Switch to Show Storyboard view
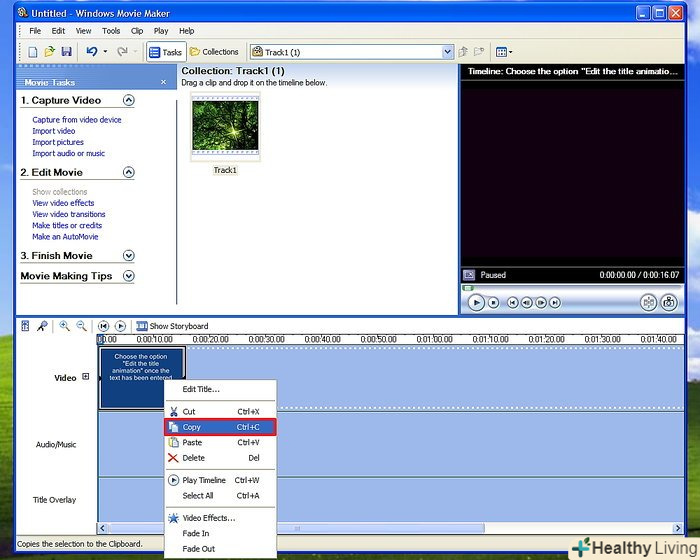The height and width of the screenshot is (560, 700). (x=172, y=326)
